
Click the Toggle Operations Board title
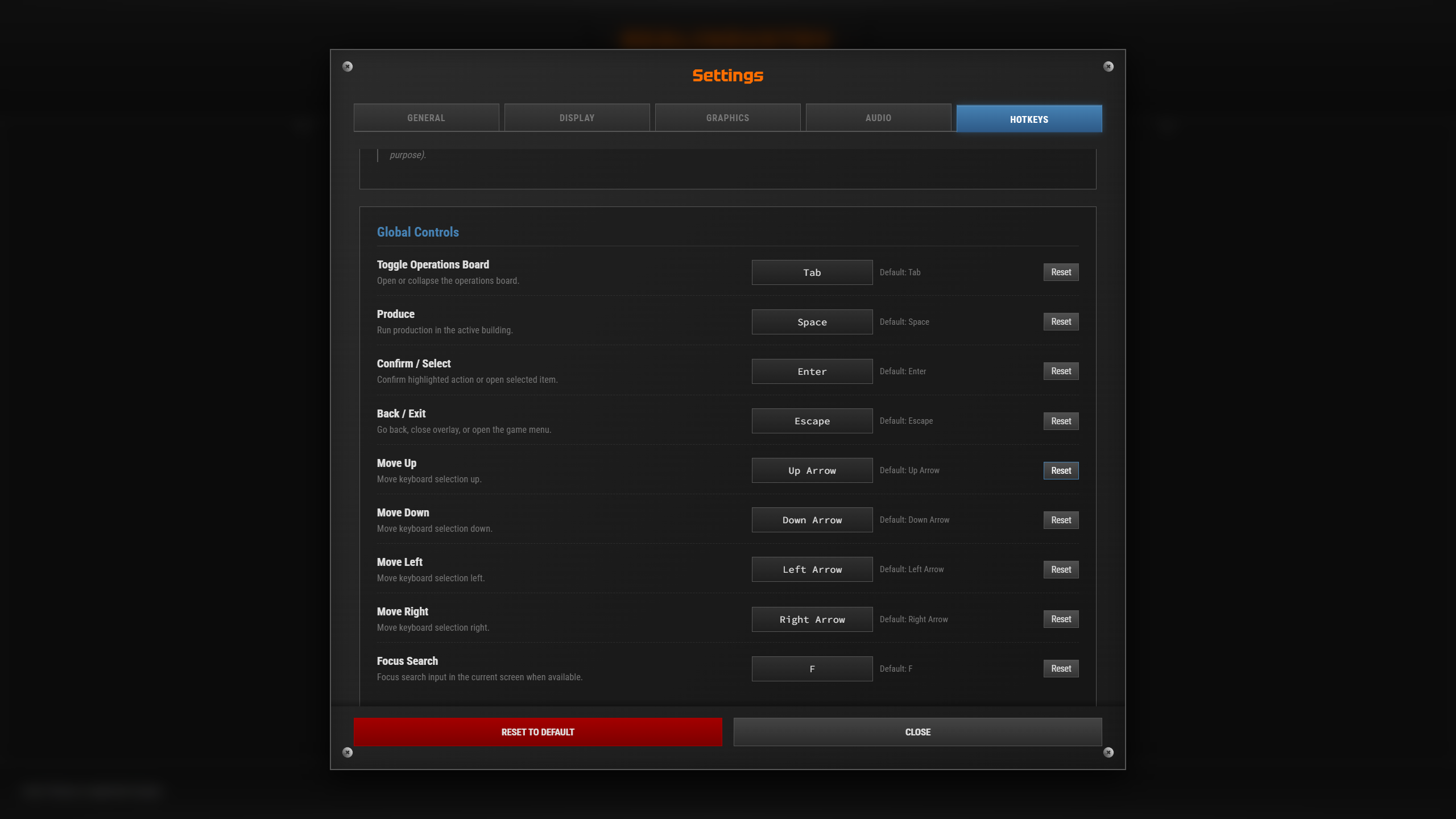click(x=433, y=264)
